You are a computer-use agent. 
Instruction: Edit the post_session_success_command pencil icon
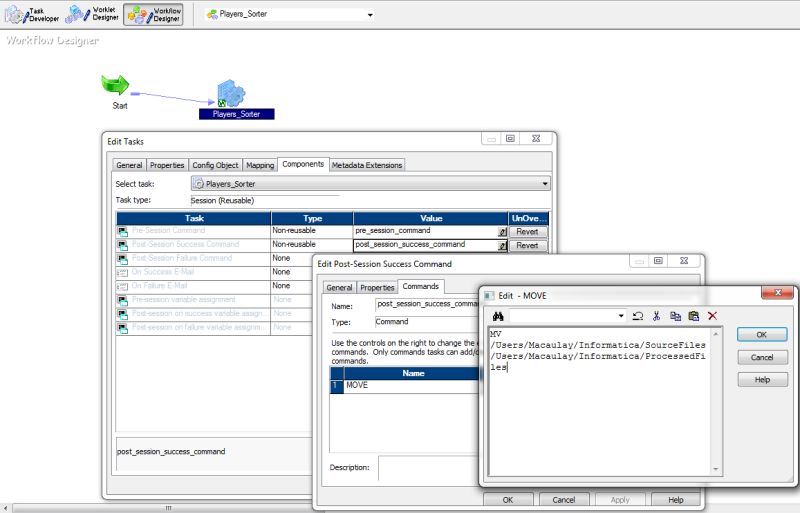(x=502, y=246)
